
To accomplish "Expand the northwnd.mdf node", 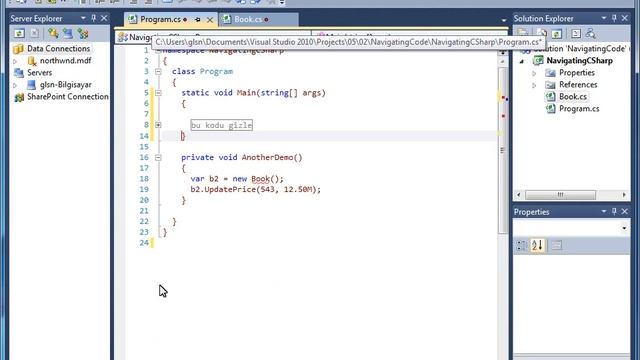I will pyautogui.click(x=15, y=61).
